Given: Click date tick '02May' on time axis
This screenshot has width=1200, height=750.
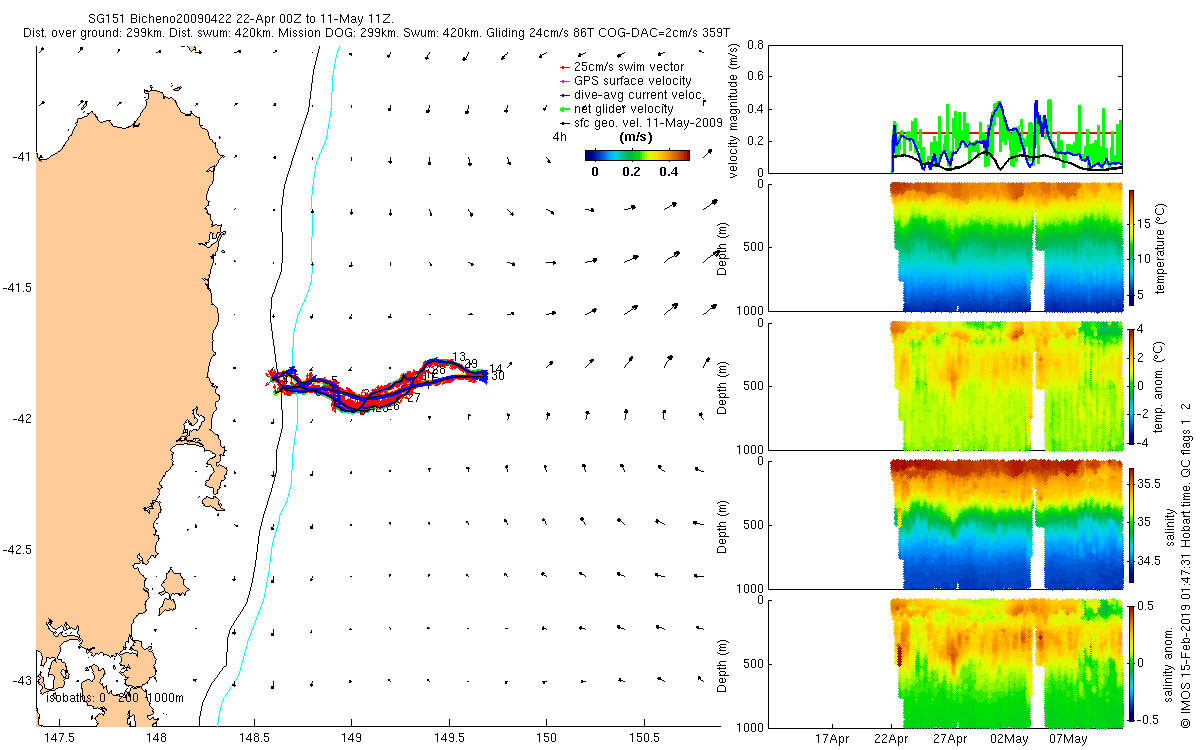Looking at the screenshot, I should (1009, 740).
